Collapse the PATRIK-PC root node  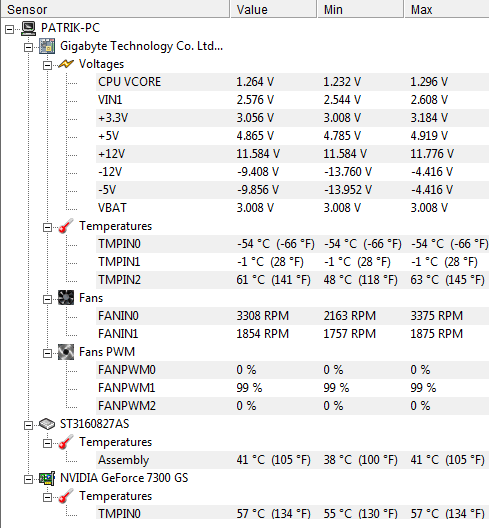9,29
